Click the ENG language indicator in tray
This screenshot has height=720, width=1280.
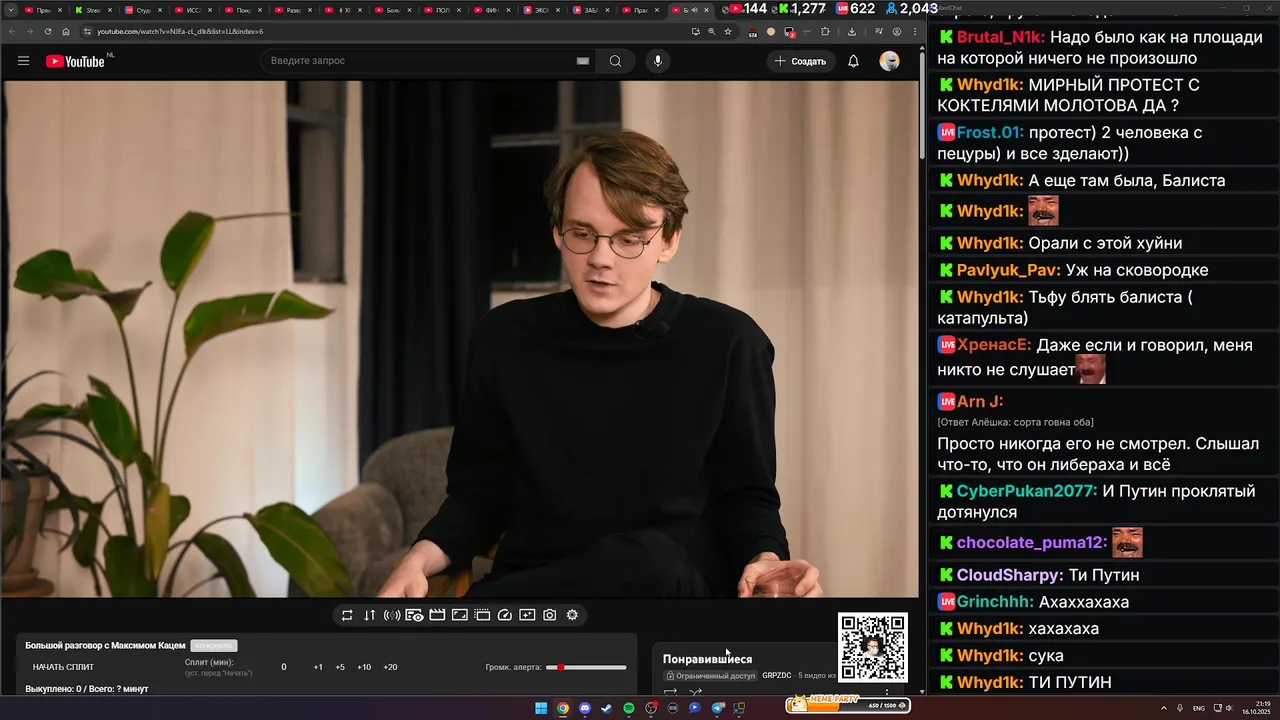click(x=1199, y=708)
